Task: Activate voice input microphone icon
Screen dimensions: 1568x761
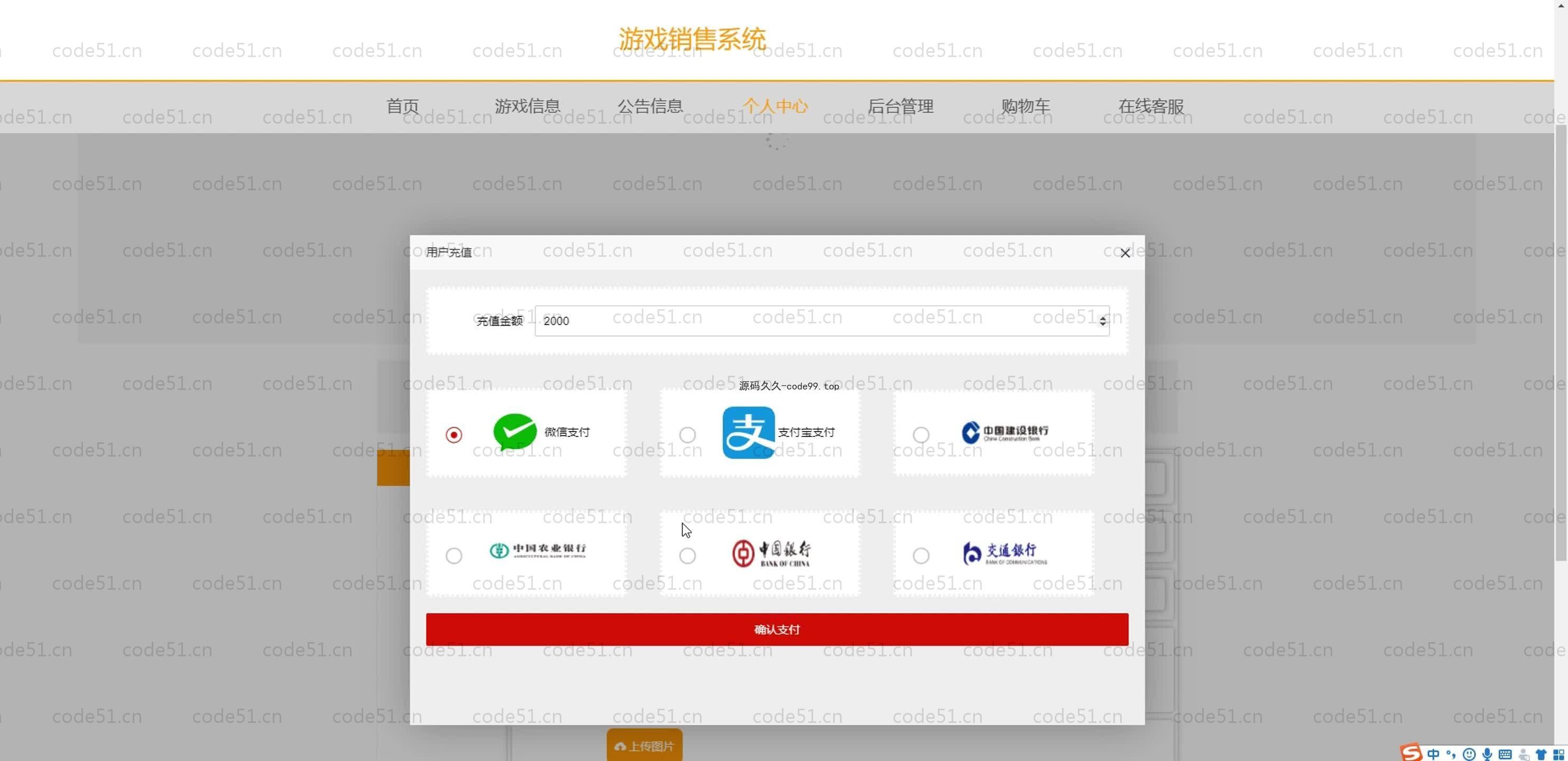Action: 1487,754
